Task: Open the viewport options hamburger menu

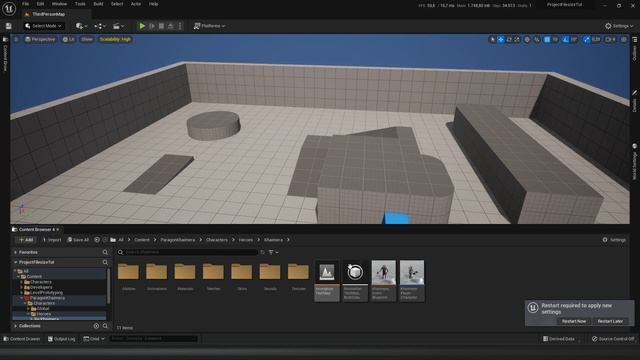Action: tap(16, 40)
